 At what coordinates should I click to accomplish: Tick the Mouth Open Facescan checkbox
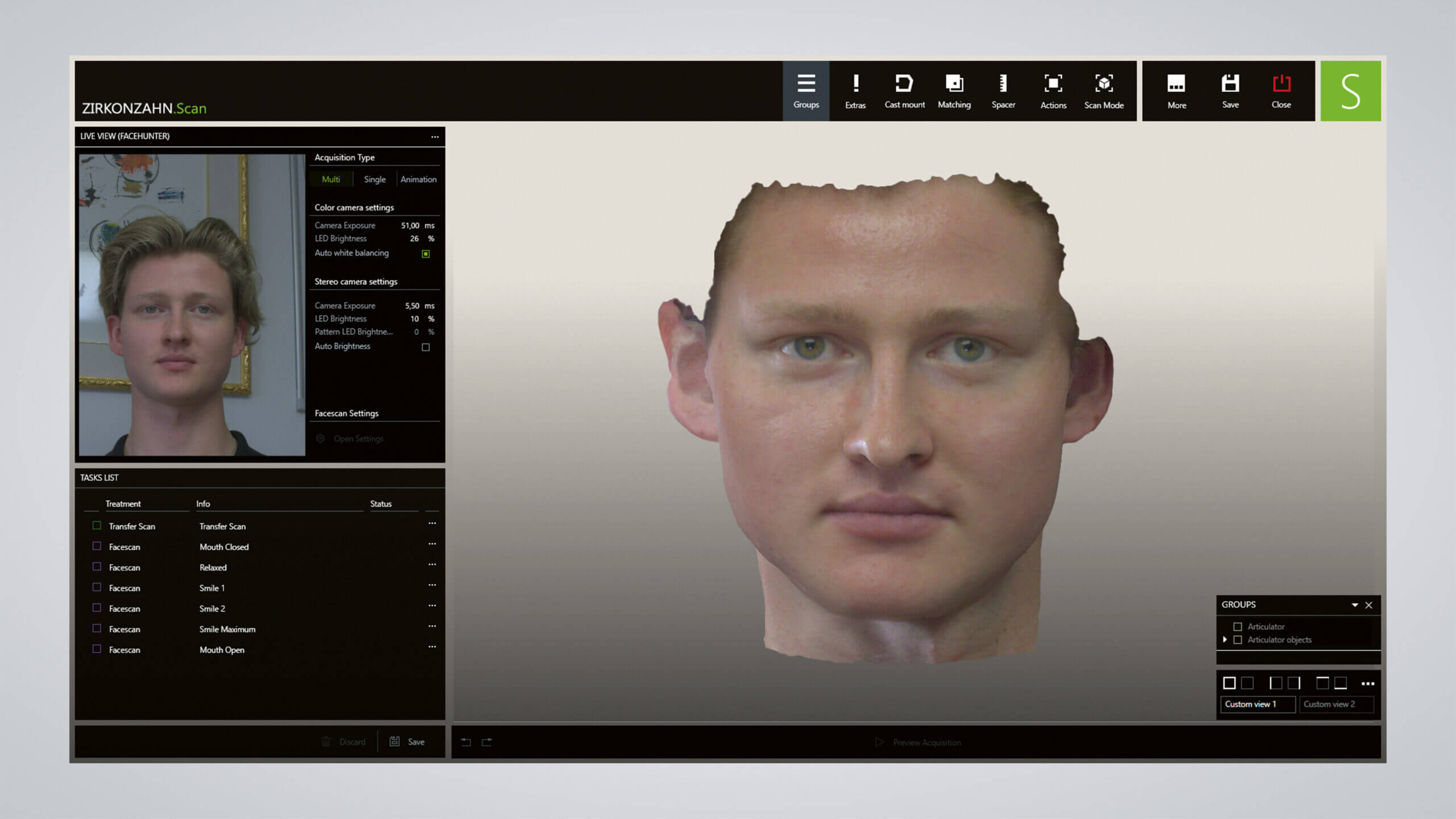(x=97, y=648)
